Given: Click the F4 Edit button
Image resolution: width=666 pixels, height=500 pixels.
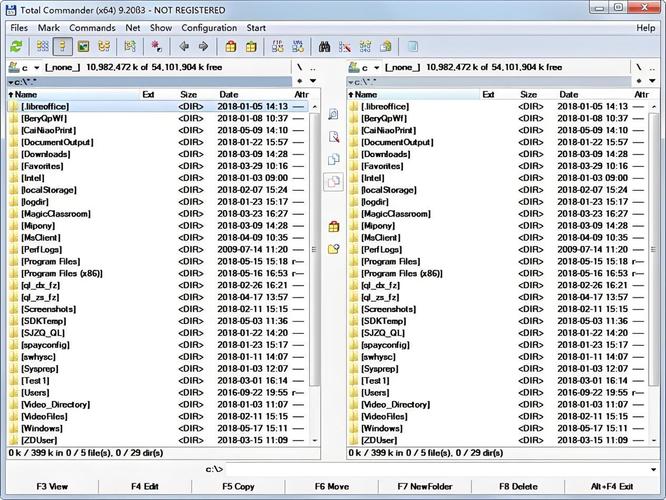Looking at the screenshot, I should [145, 487].
